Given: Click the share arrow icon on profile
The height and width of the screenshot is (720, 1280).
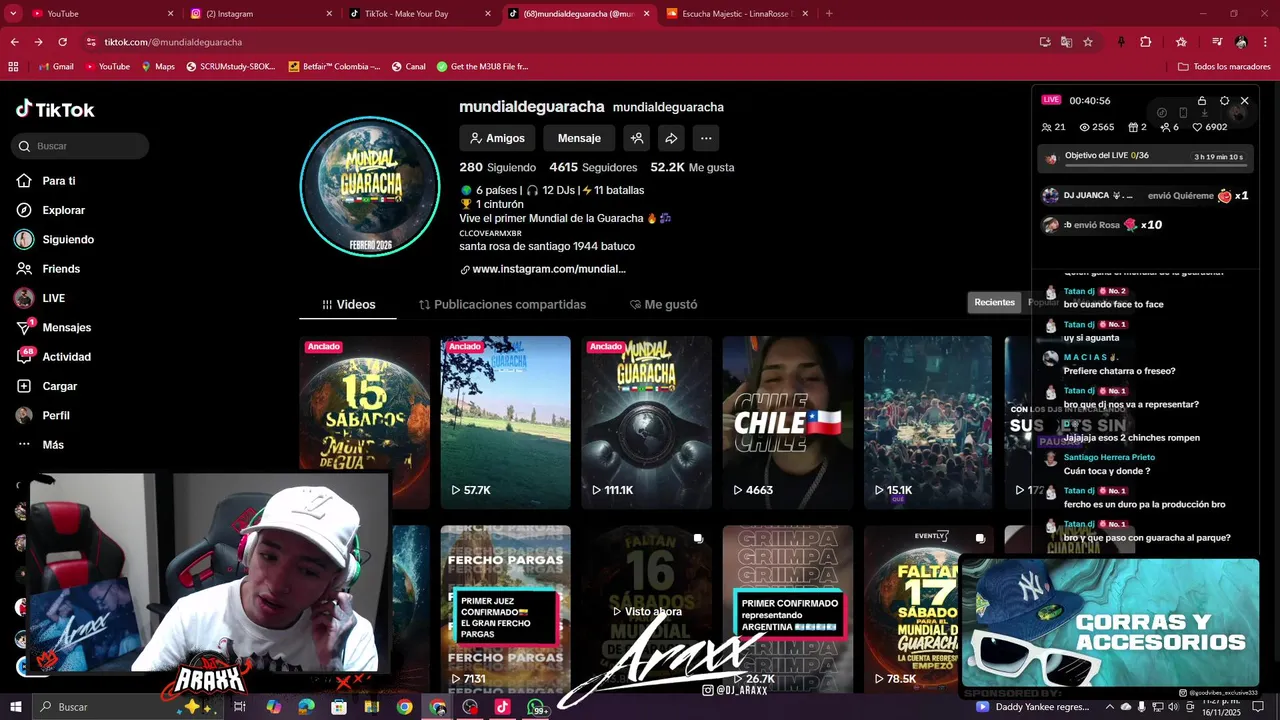Looking at the screenshot, I should click(671, 138).
